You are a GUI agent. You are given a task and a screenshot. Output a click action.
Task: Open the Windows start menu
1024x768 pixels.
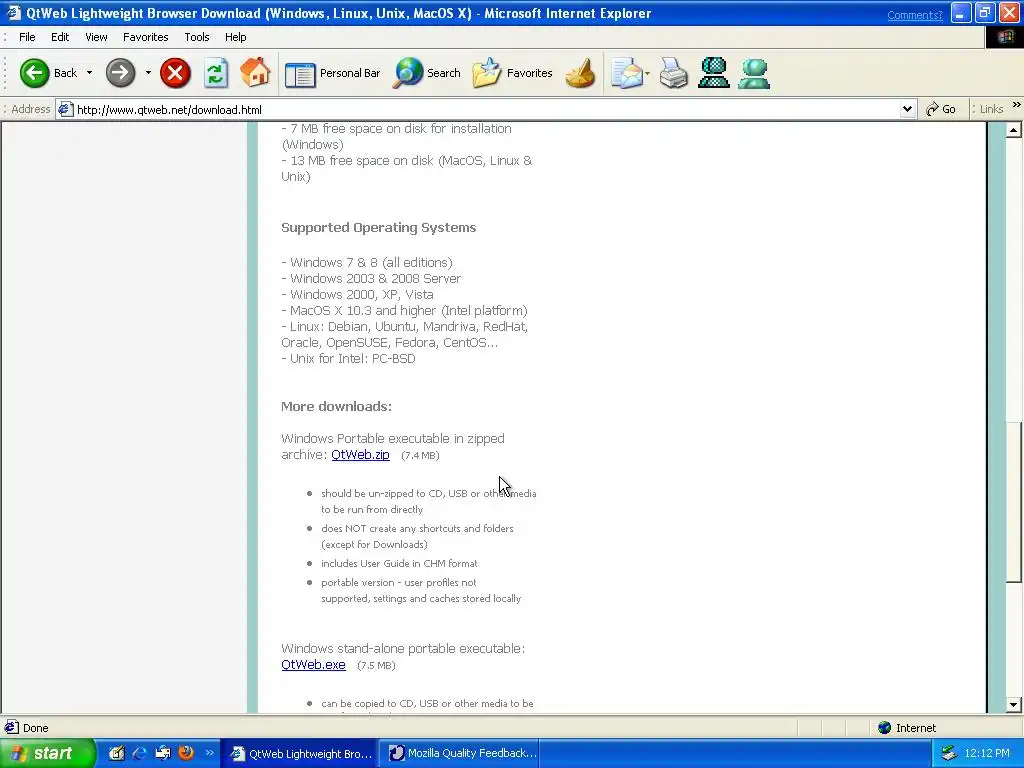pyautogui.click(x=47, y=753)
